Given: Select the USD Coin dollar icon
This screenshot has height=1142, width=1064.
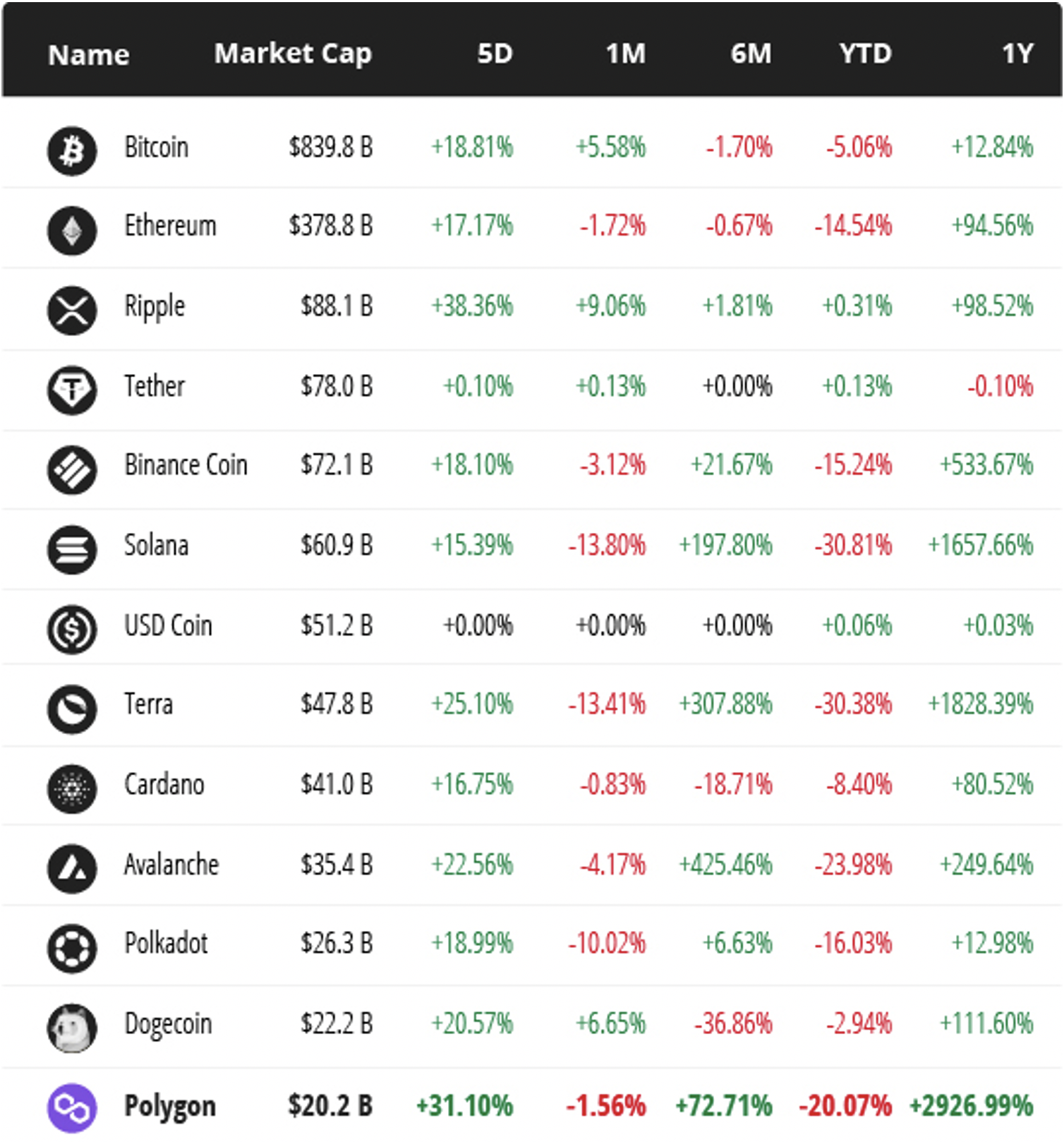Looking at the screenshot, I should 72,629.
